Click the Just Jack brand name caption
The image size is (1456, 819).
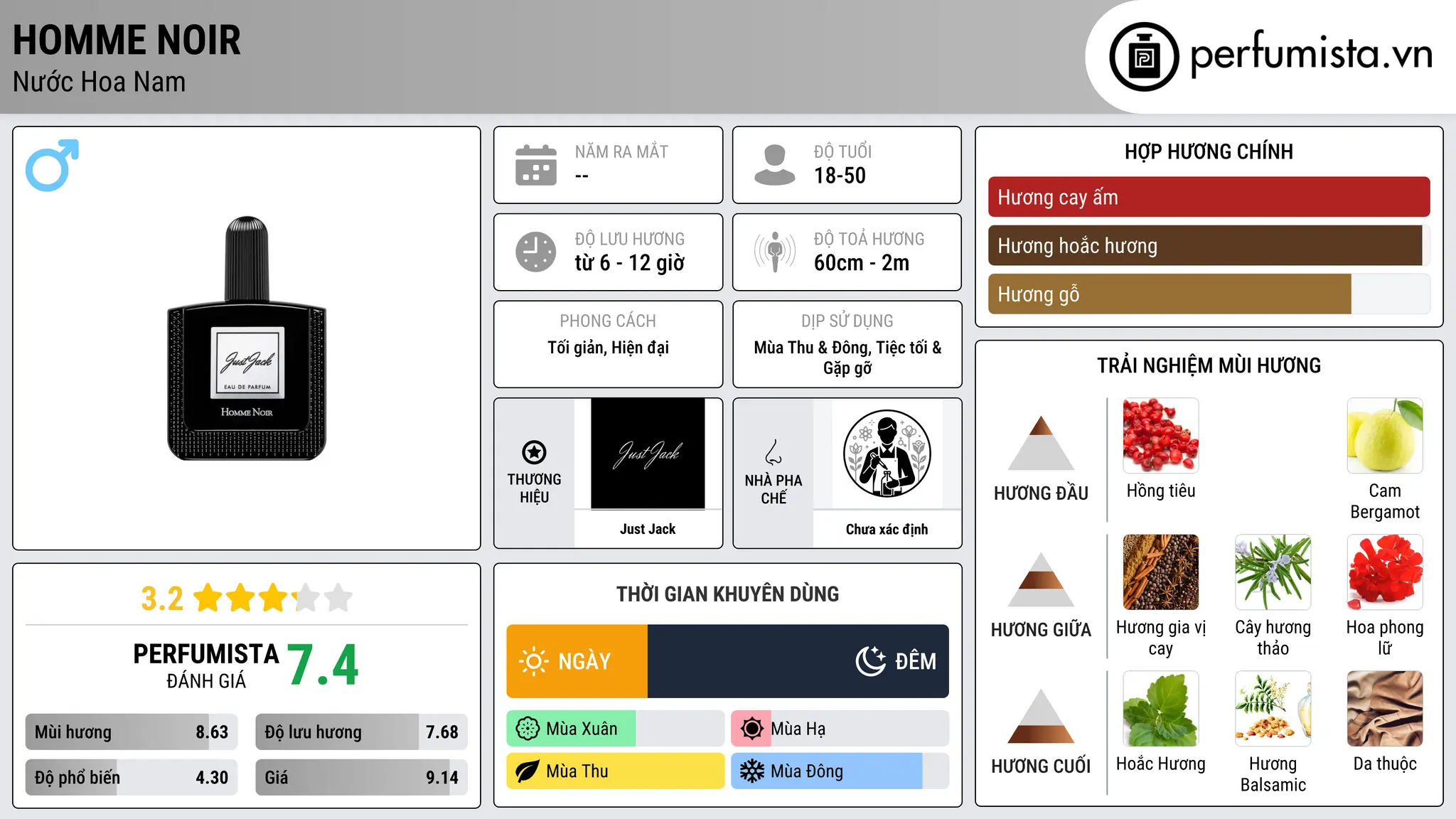(648, 529)
